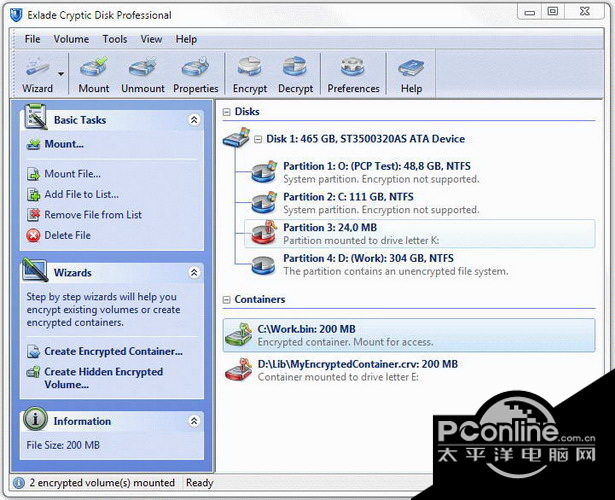
Task: Click Remove File from List link
Action: click(93, 215)
